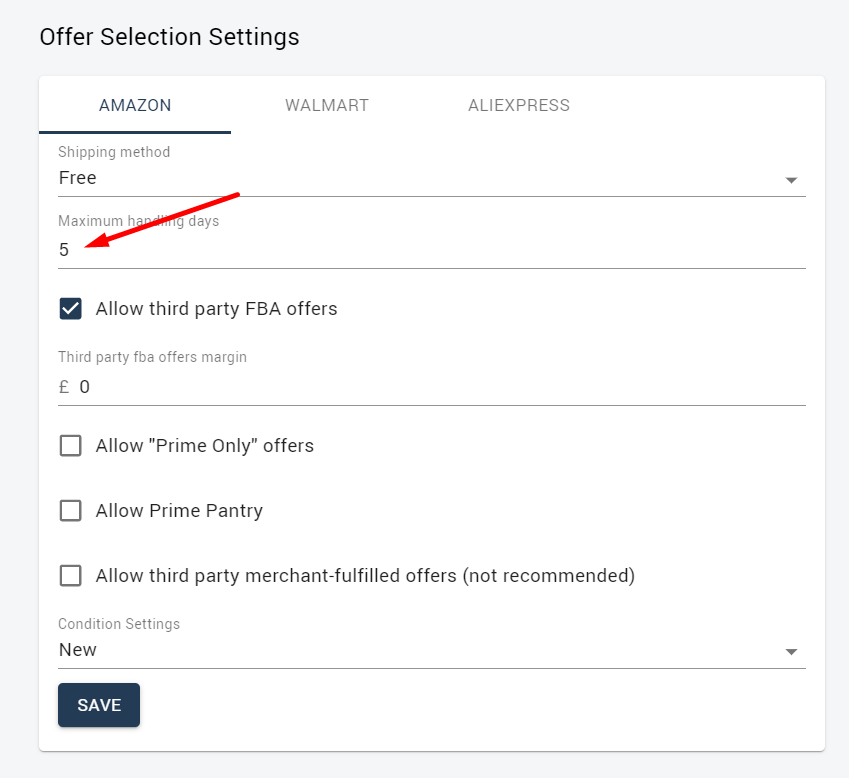Click the Condition Settings value New
This screenshot has width=849, height=778.
77,650
